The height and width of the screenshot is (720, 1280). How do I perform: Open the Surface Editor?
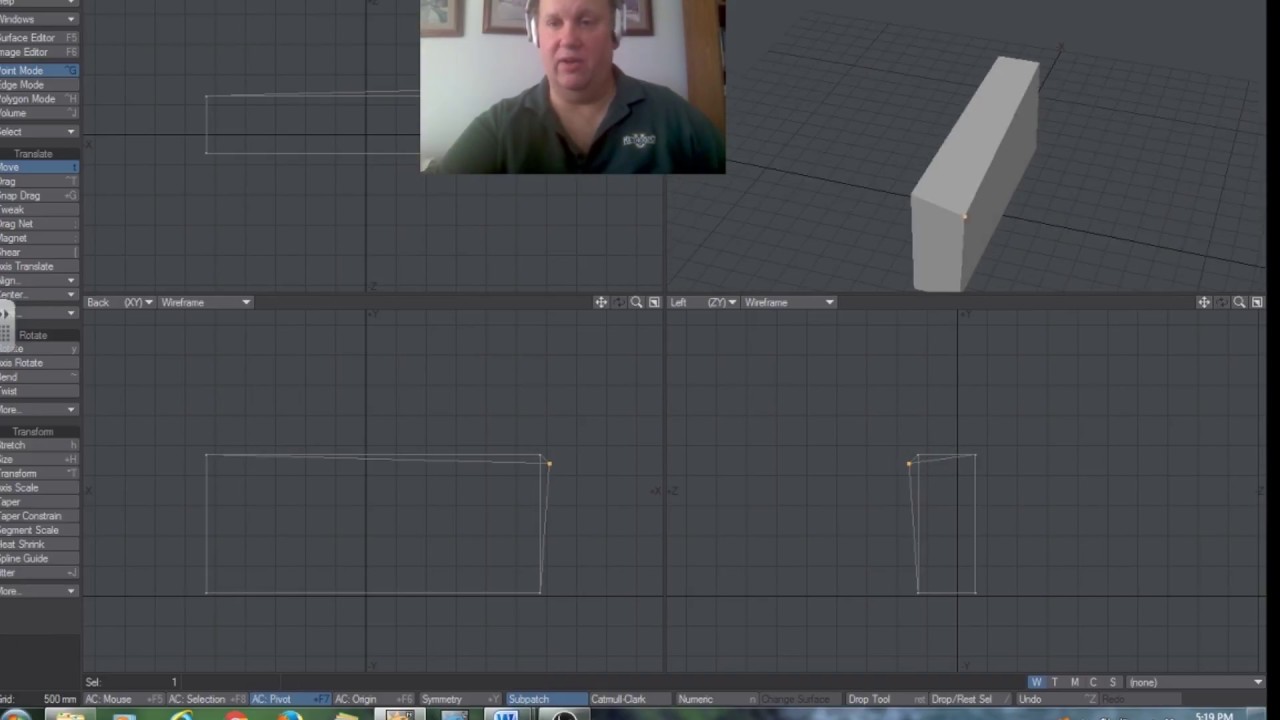(39, 38)
